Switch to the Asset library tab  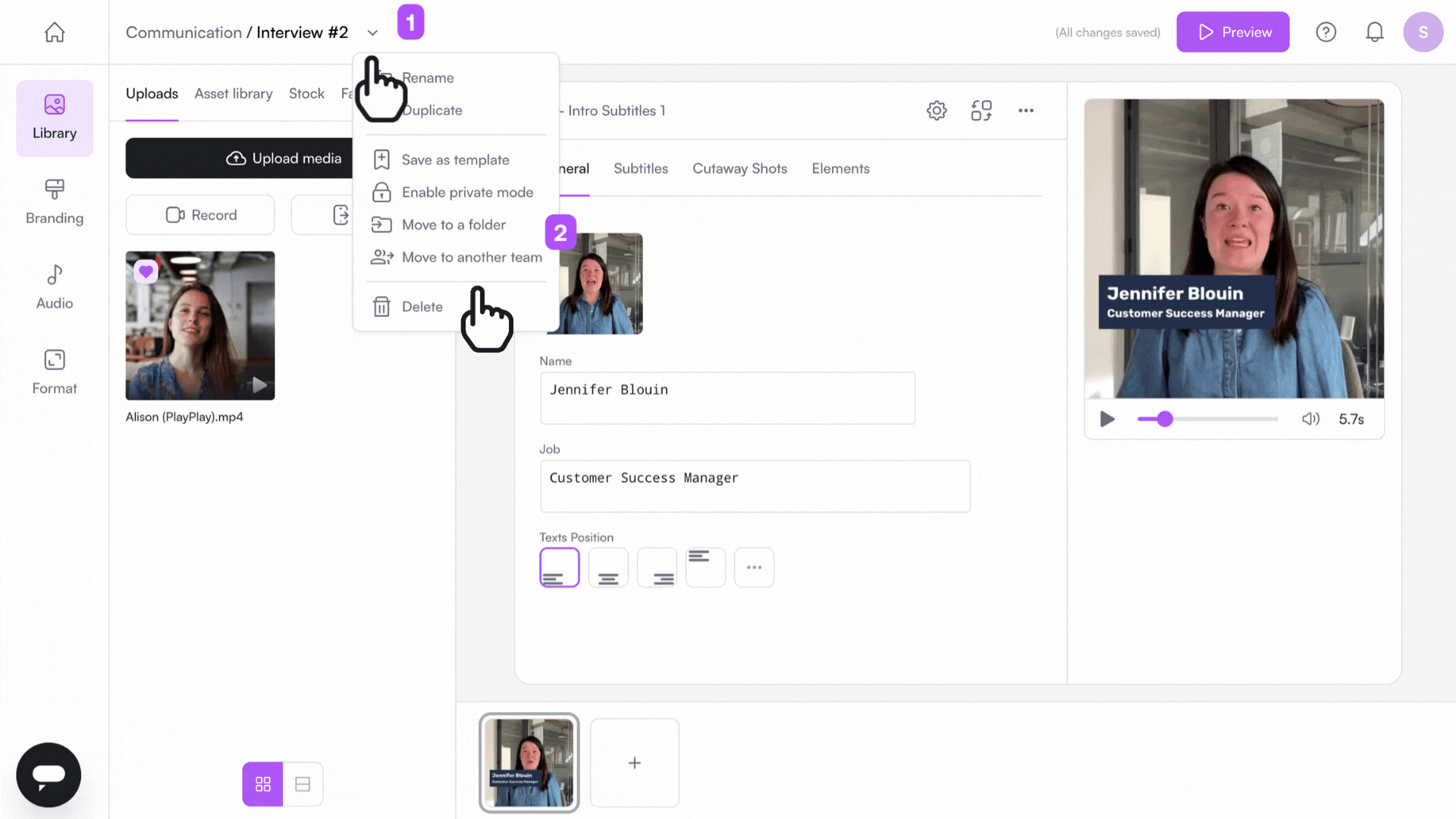point(234,93)
